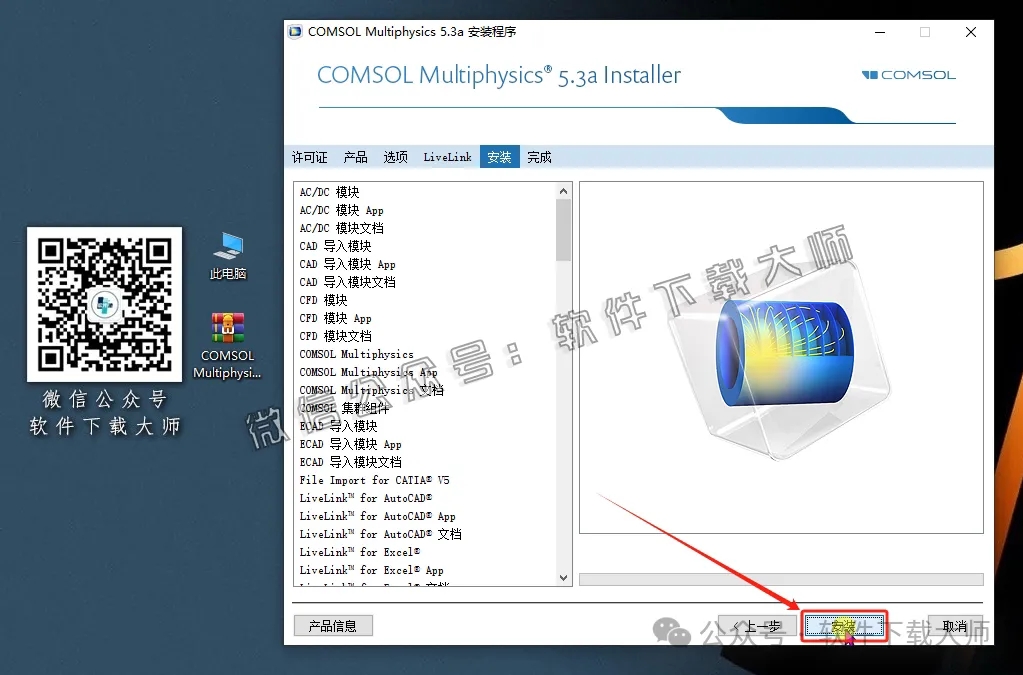This screenshot has width=1023, height=675.
Task: Open 产品信息 at the bottom left
Action: pos(333,625)
